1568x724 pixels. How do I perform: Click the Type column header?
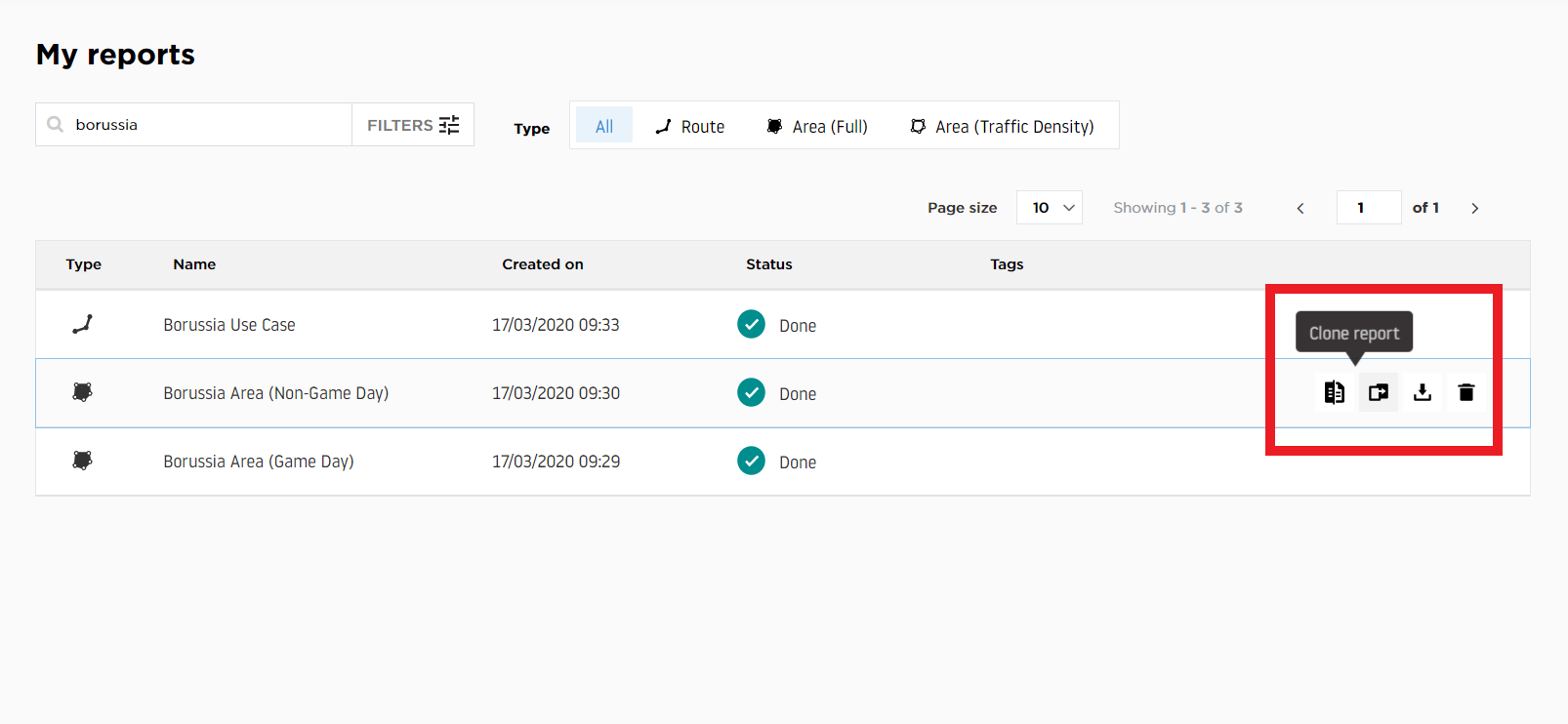[84, 264]
